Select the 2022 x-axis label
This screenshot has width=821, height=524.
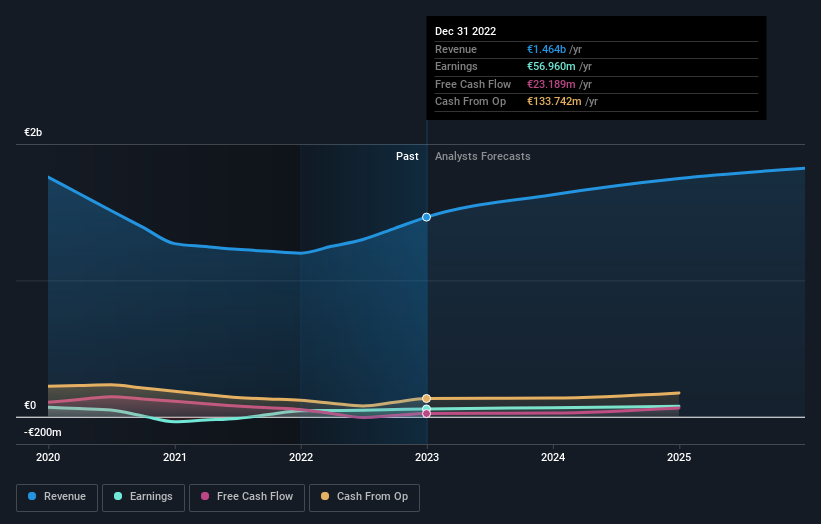pyautogui.click(x=301, y=457)
